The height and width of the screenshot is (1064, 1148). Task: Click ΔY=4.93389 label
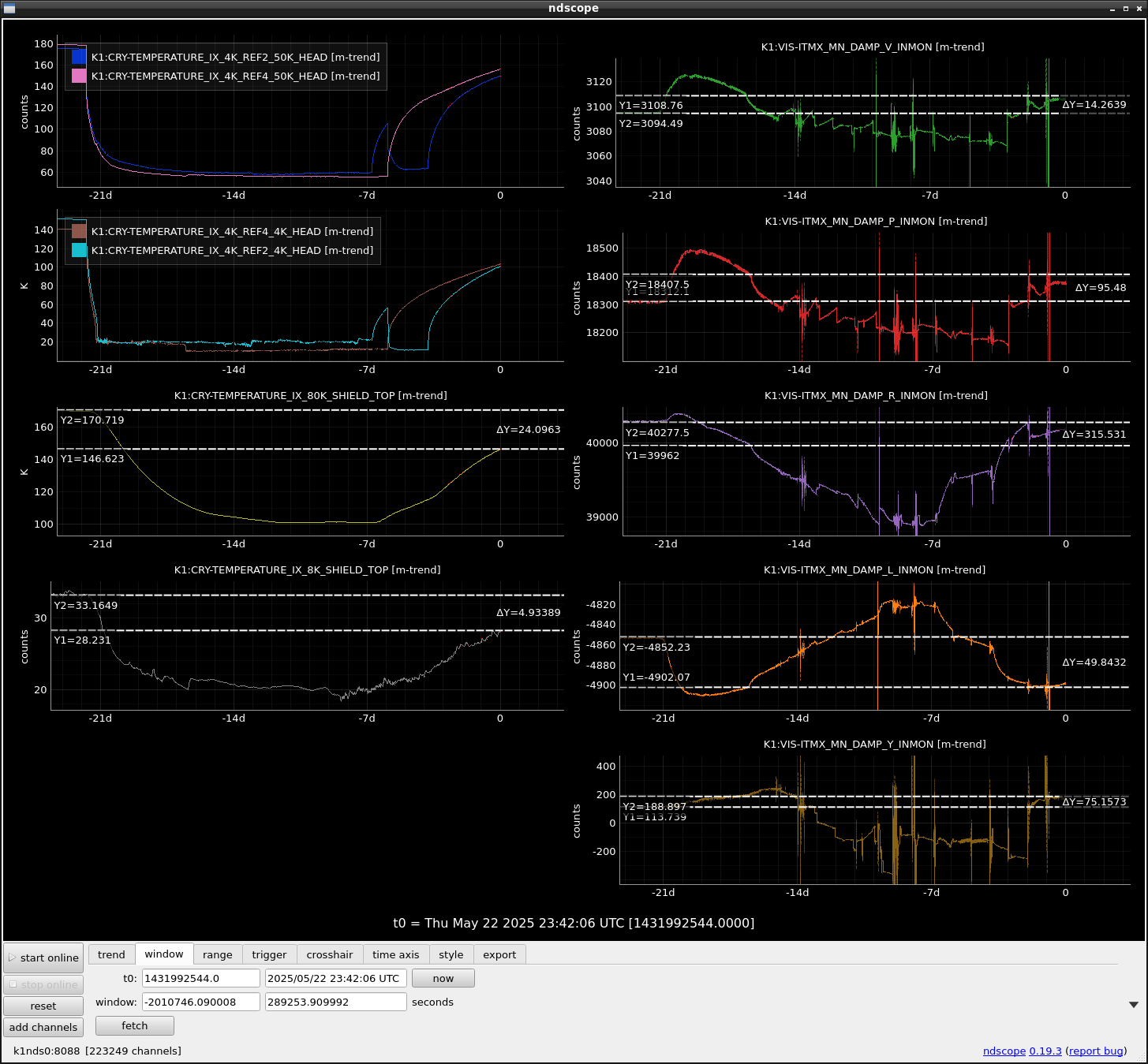coord(528,612)
